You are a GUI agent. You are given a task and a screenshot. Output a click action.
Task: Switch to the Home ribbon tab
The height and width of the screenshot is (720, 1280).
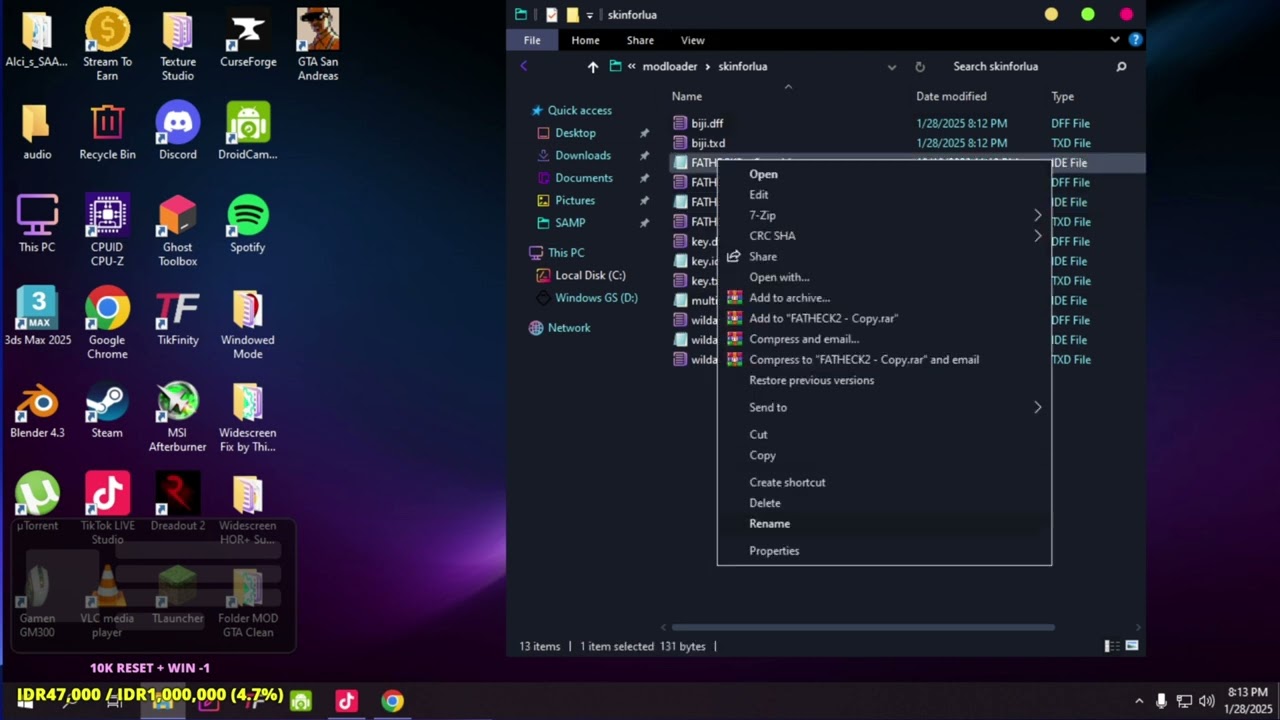pos(585,40)
